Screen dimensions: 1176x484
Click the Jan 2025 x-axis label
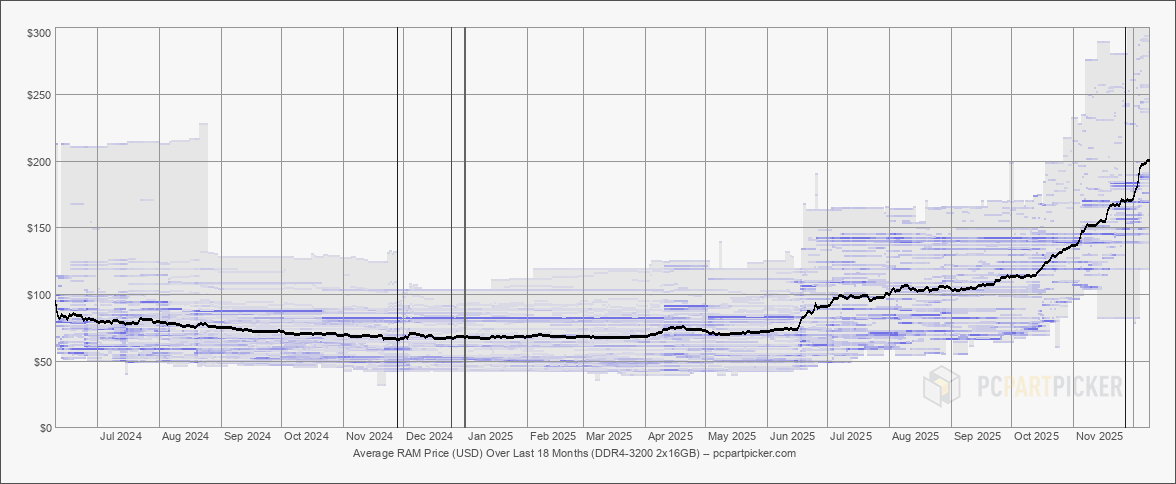click(491, 437)
